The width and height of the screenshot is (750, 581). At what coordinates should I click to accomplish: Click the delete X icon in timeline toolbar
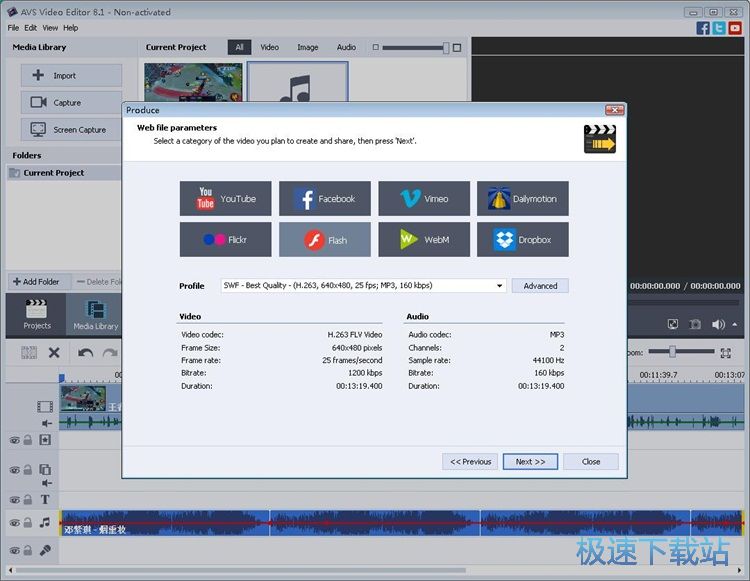54,353
